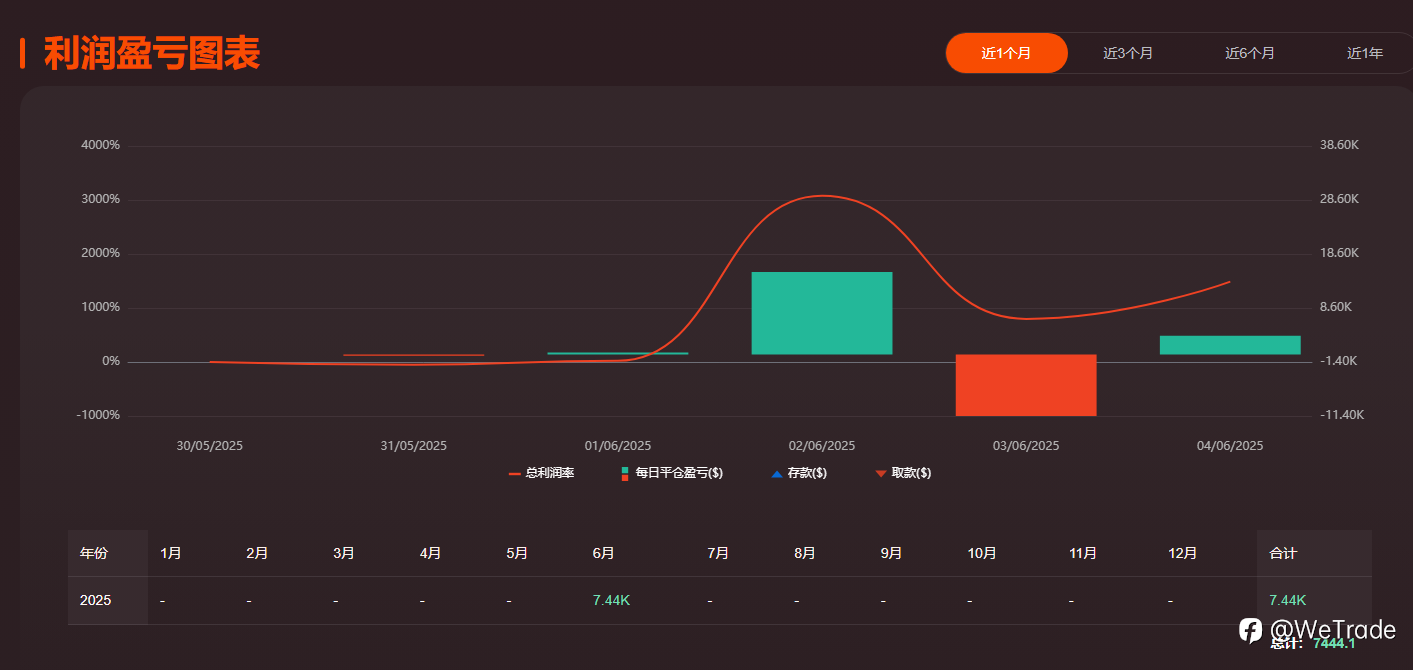
Task: Click the red loss bar for 03/06/2025
Action: (1026, 385)
